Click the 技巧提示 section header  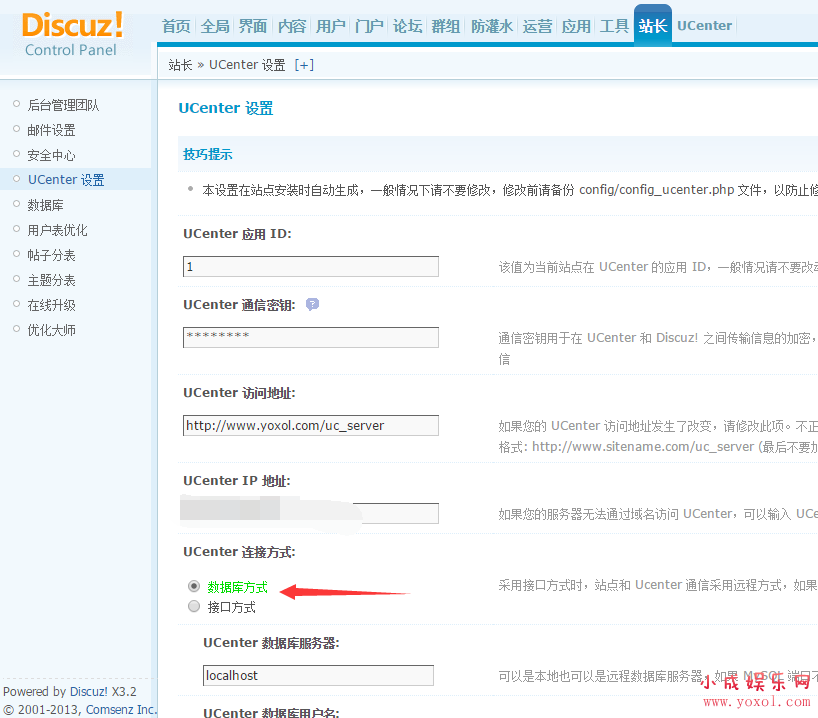(x=208, y=154)
